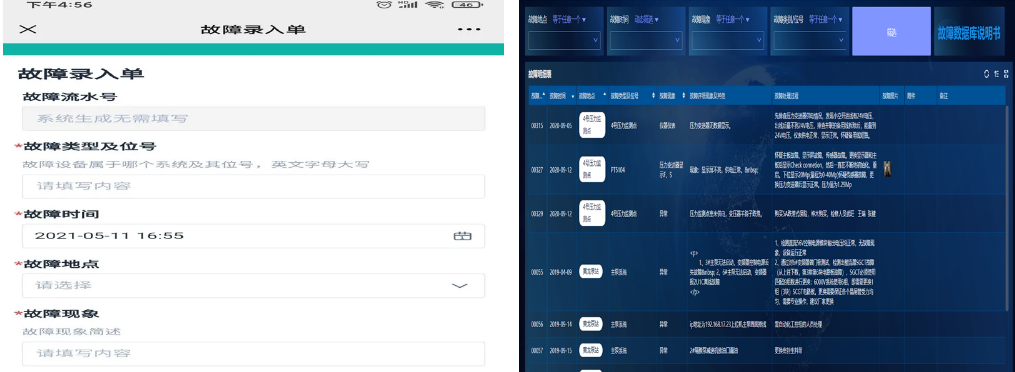
Task: Open the 故障地点 filter combo box
Action: (x=565, y=41)
